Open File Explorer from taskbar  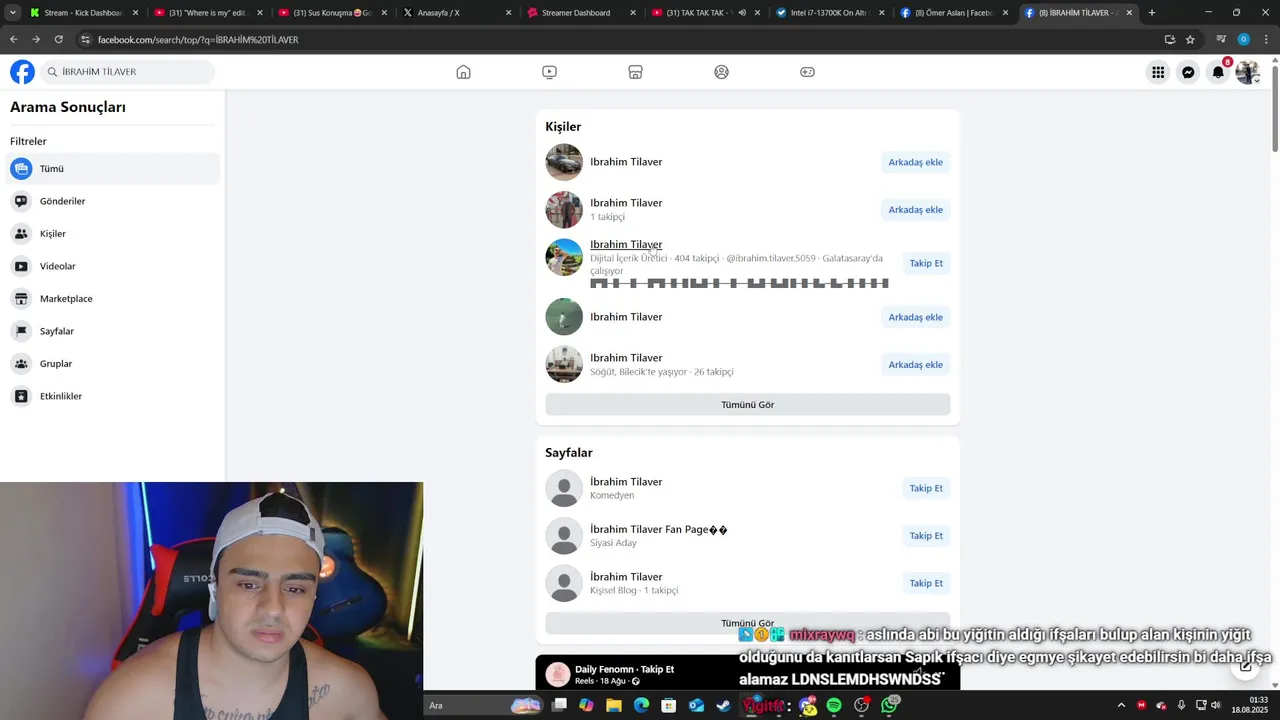(x=614, y=705)
